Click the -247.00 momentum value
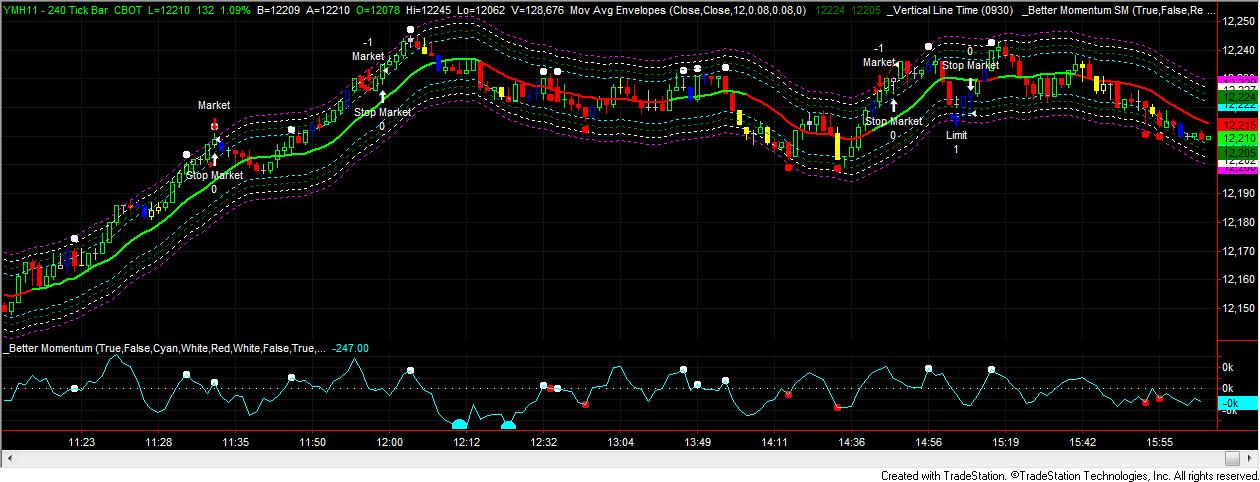The image size is (1260, 482). click(x=350, y=348)
